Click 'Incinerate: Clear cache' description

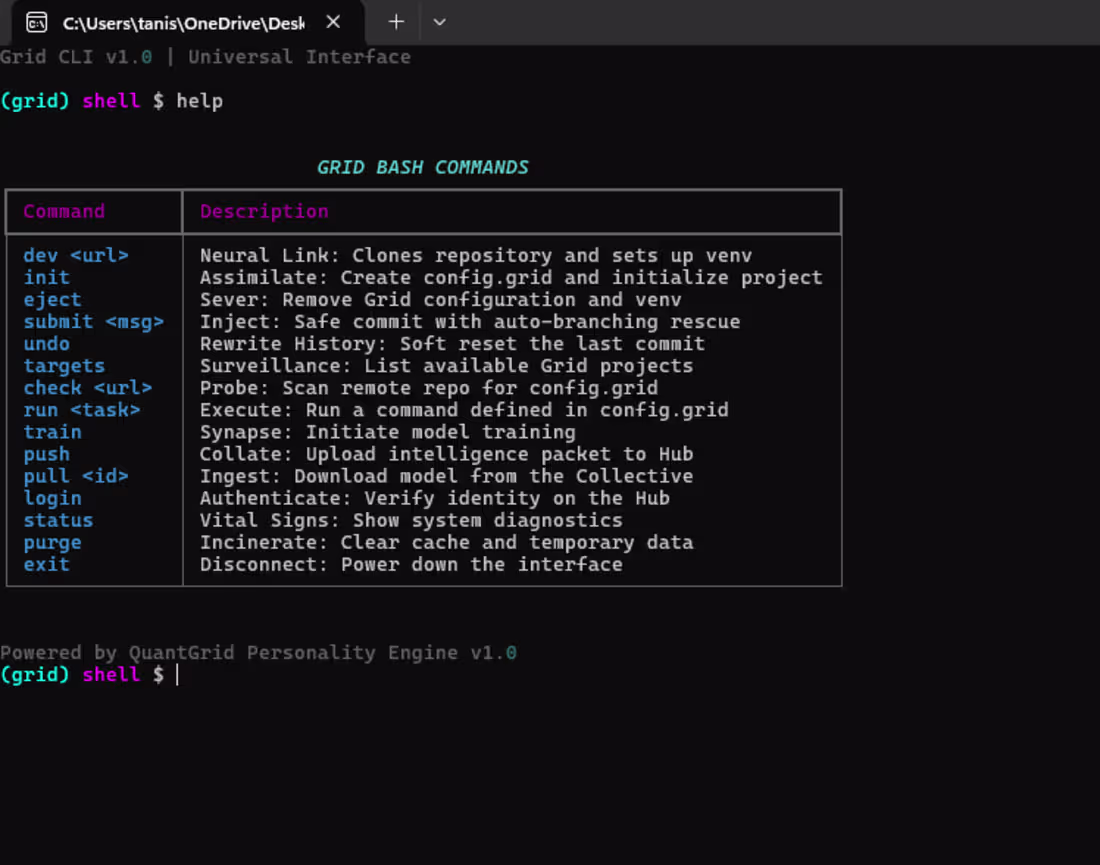(446, 542)
